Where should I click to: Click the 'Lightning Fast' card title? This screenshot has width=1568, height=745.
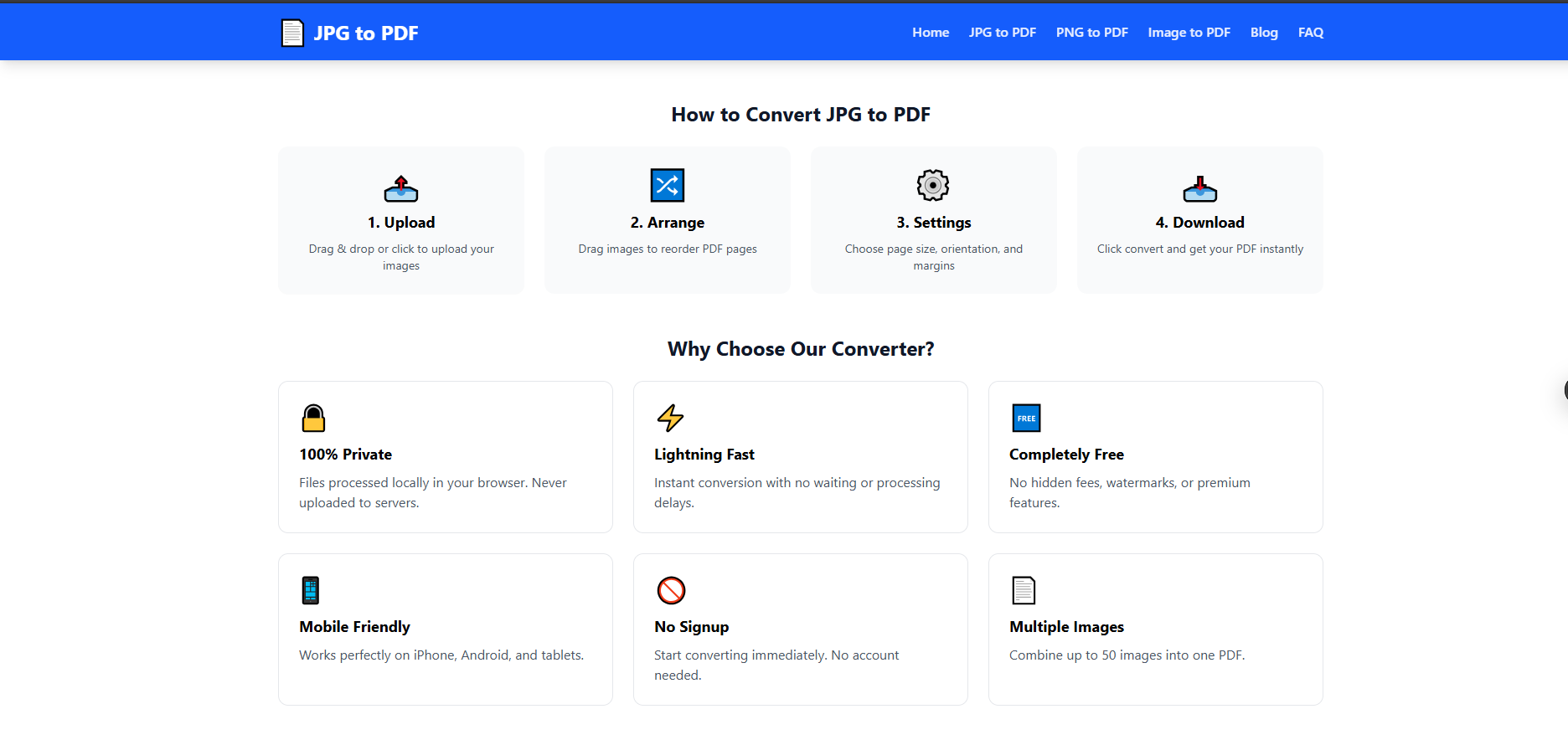point(704,455)
